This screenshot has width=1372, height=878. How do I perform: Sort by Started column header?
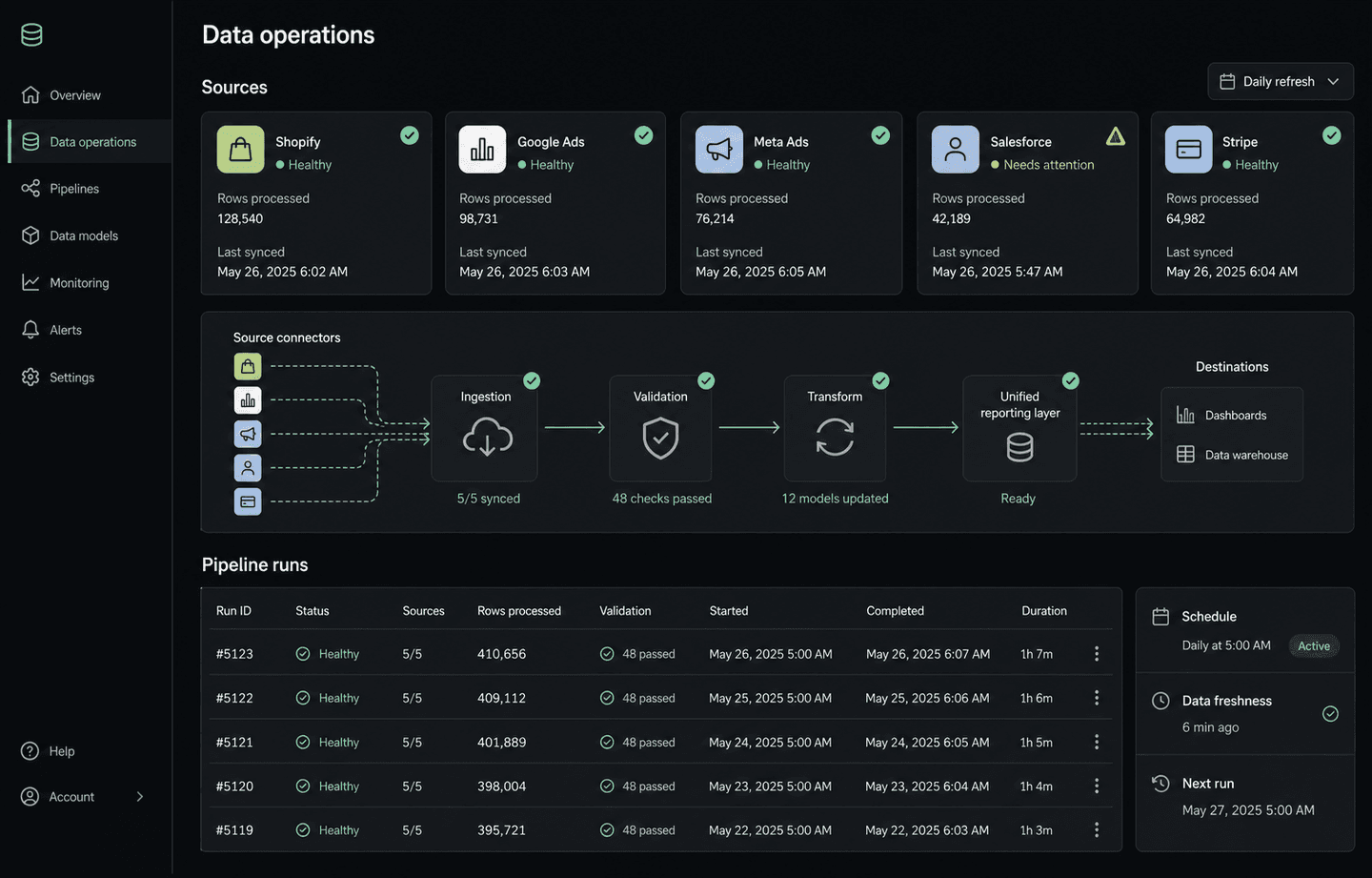729,611
